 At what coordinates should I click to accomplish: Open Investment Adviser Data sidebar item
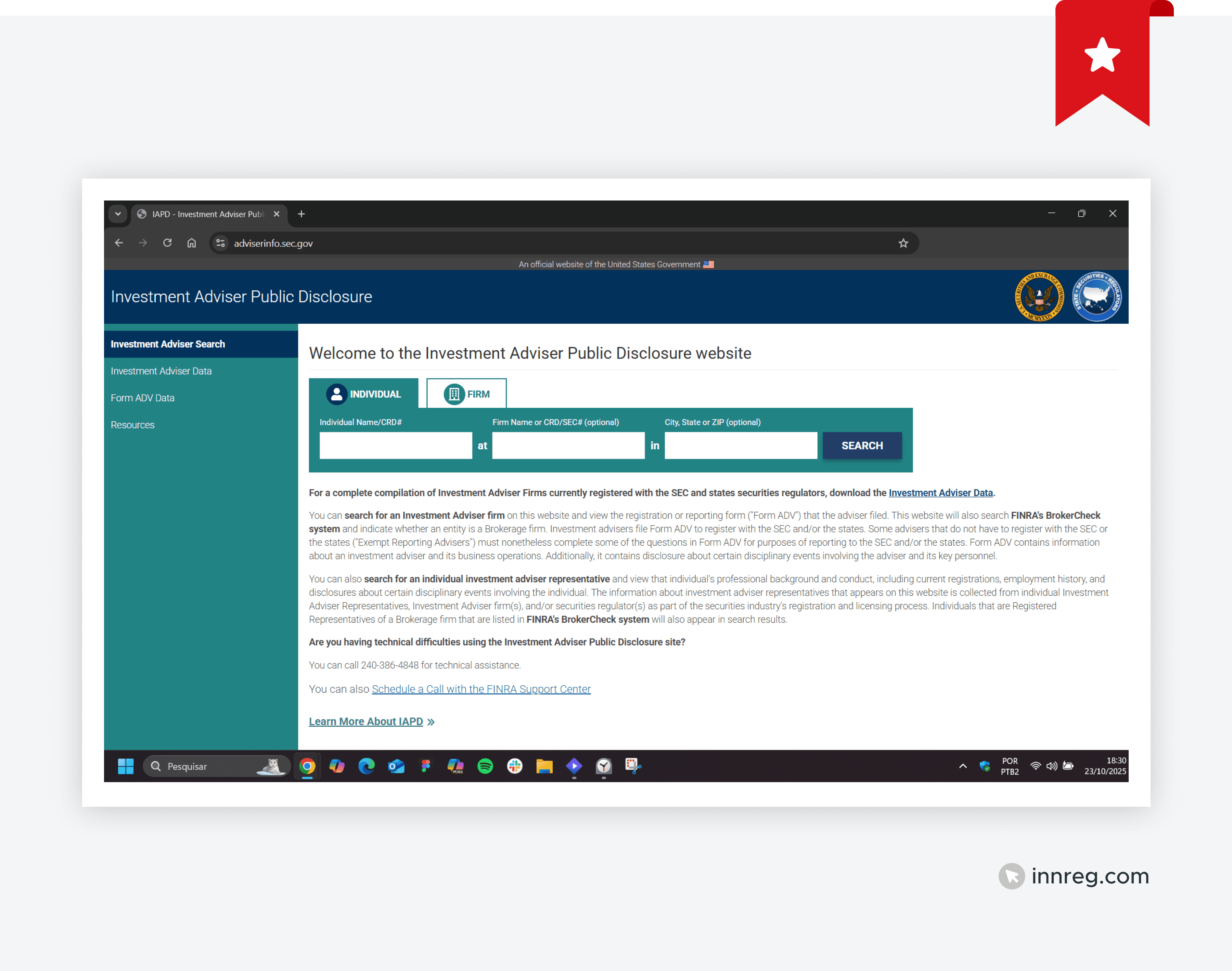tap(161, 371)
